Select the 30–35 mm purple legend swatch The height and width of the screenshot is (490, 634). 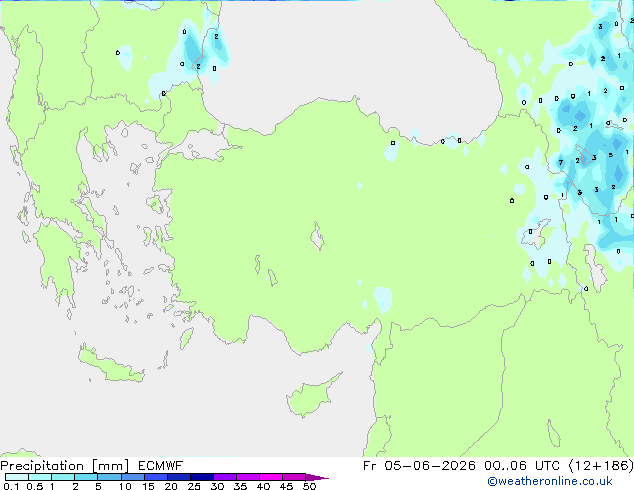click(x=225, y=477)
